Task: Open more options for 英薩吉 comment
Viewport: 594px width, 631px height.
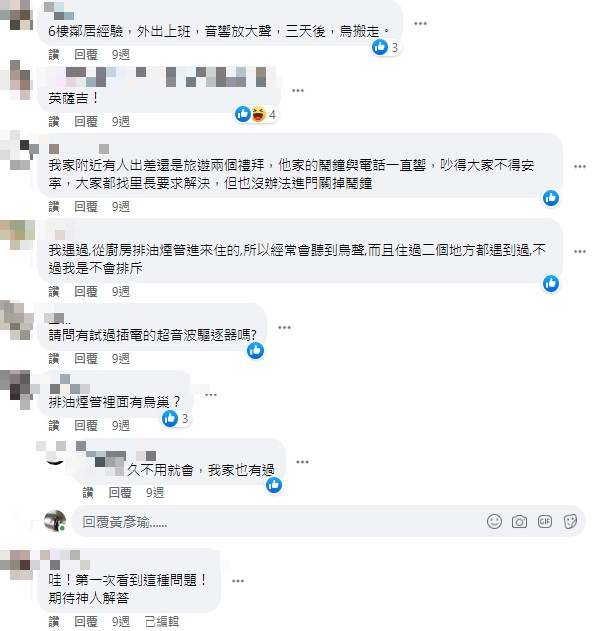Action: (x=298, y=91)
